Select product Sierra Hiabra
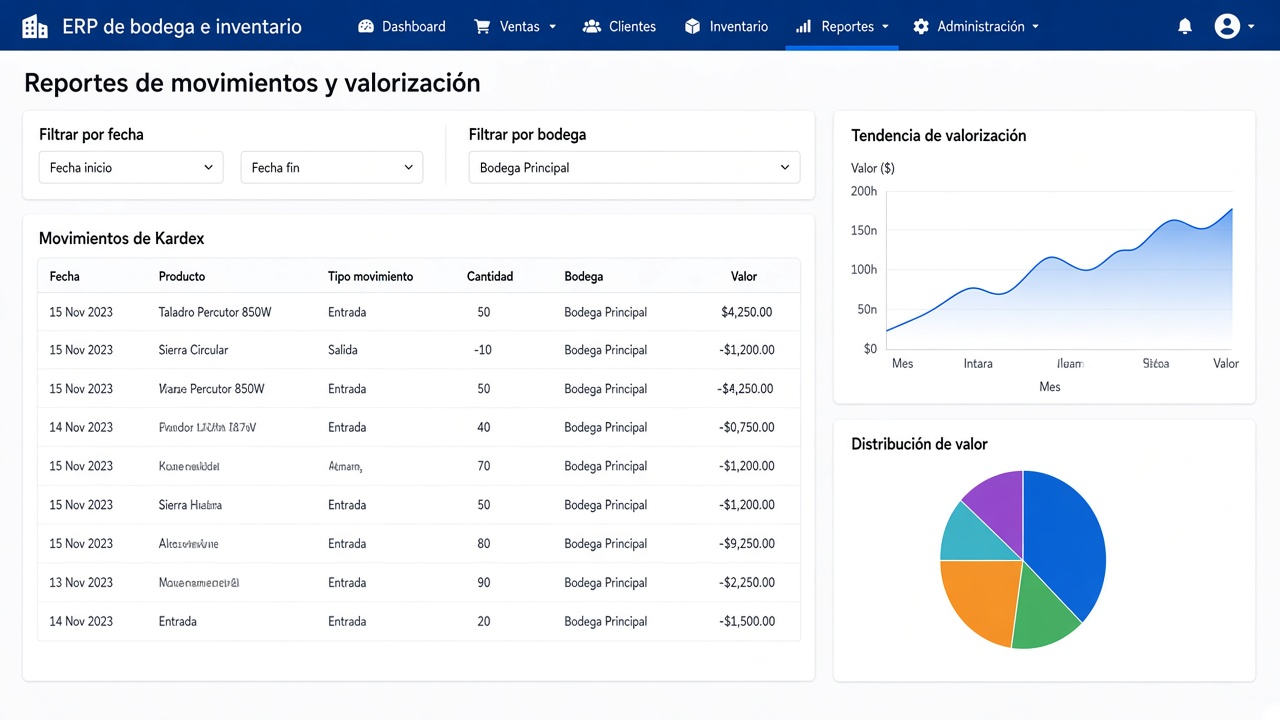 pyautogui.click(x=190, y=505)
